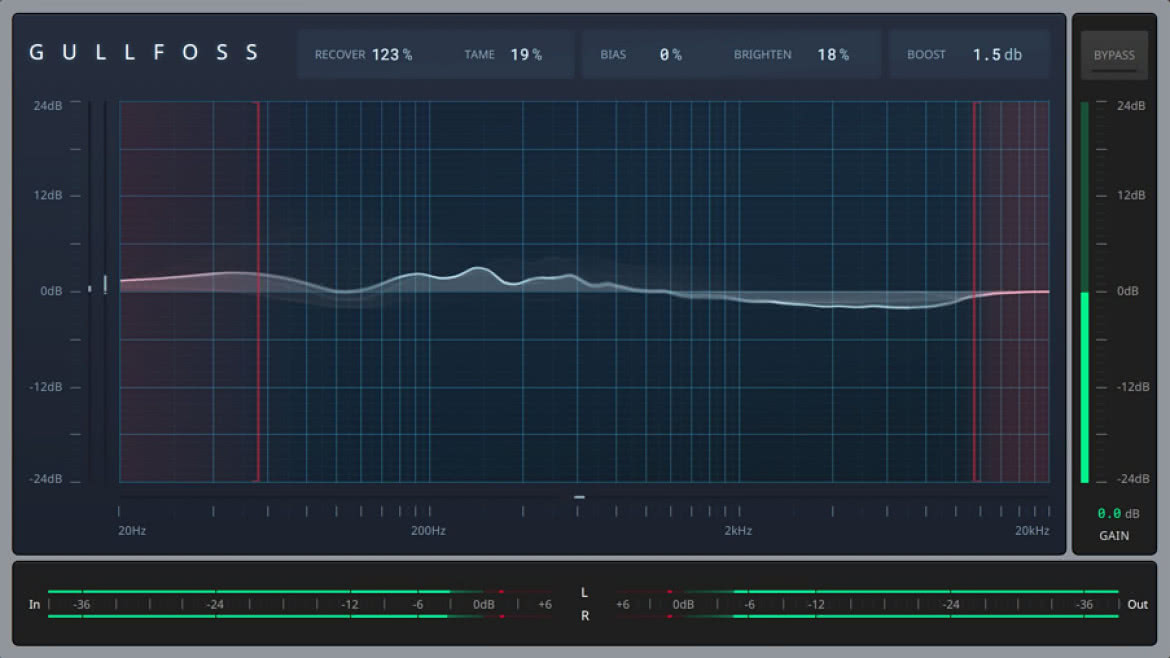This screenshot has width=1170, height=658.
Task: Click the 200Hz frequency axis label
Action: coord(428,530)
